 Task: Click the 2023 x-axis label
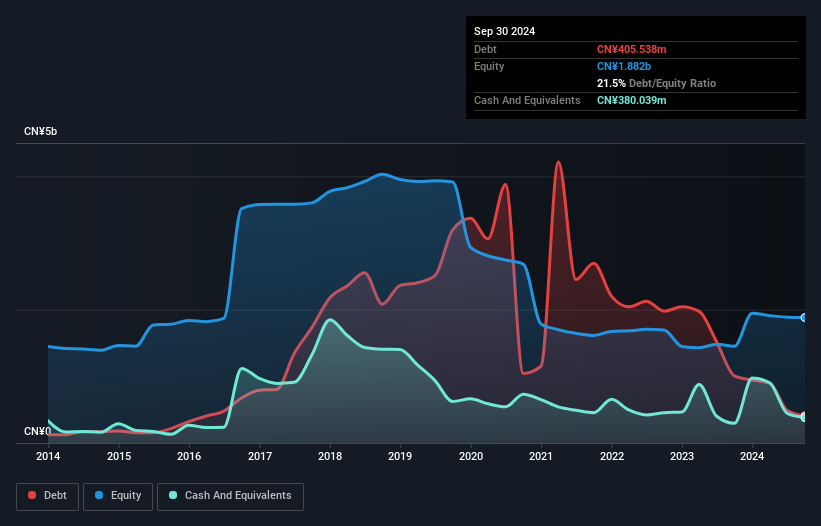tap(682, 456)
